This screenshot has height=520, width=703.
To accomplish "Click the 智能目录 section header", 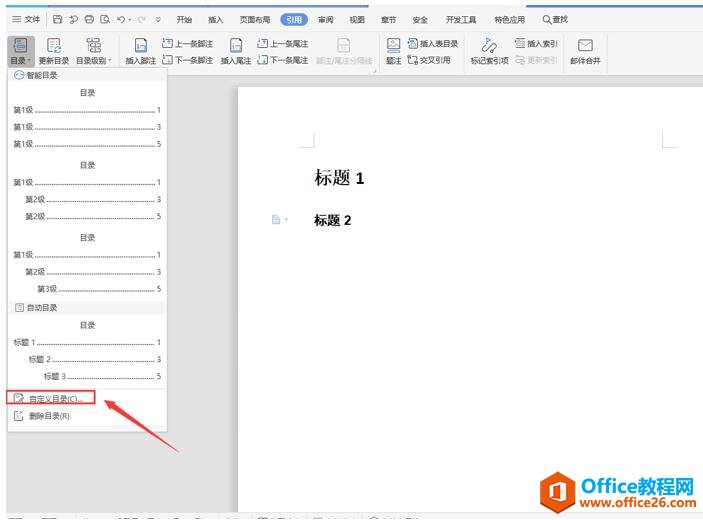I will [87, 75].
